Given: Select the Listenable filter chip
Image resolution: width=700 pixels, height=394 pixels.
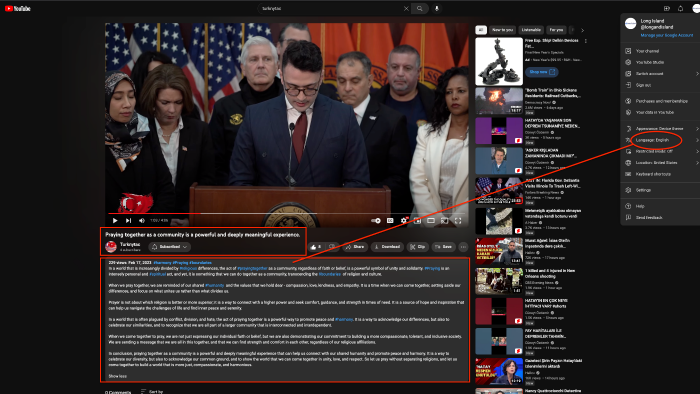Looking at the screenshot, I should click(x=531, y=30).
